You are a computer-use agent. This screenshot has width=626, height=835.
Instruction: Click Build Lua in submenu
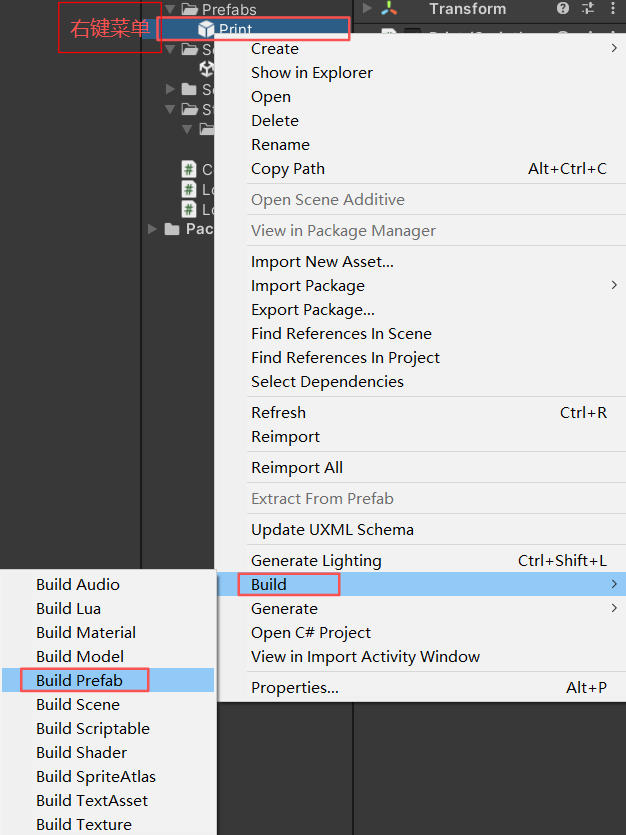(x=68, y=609)
